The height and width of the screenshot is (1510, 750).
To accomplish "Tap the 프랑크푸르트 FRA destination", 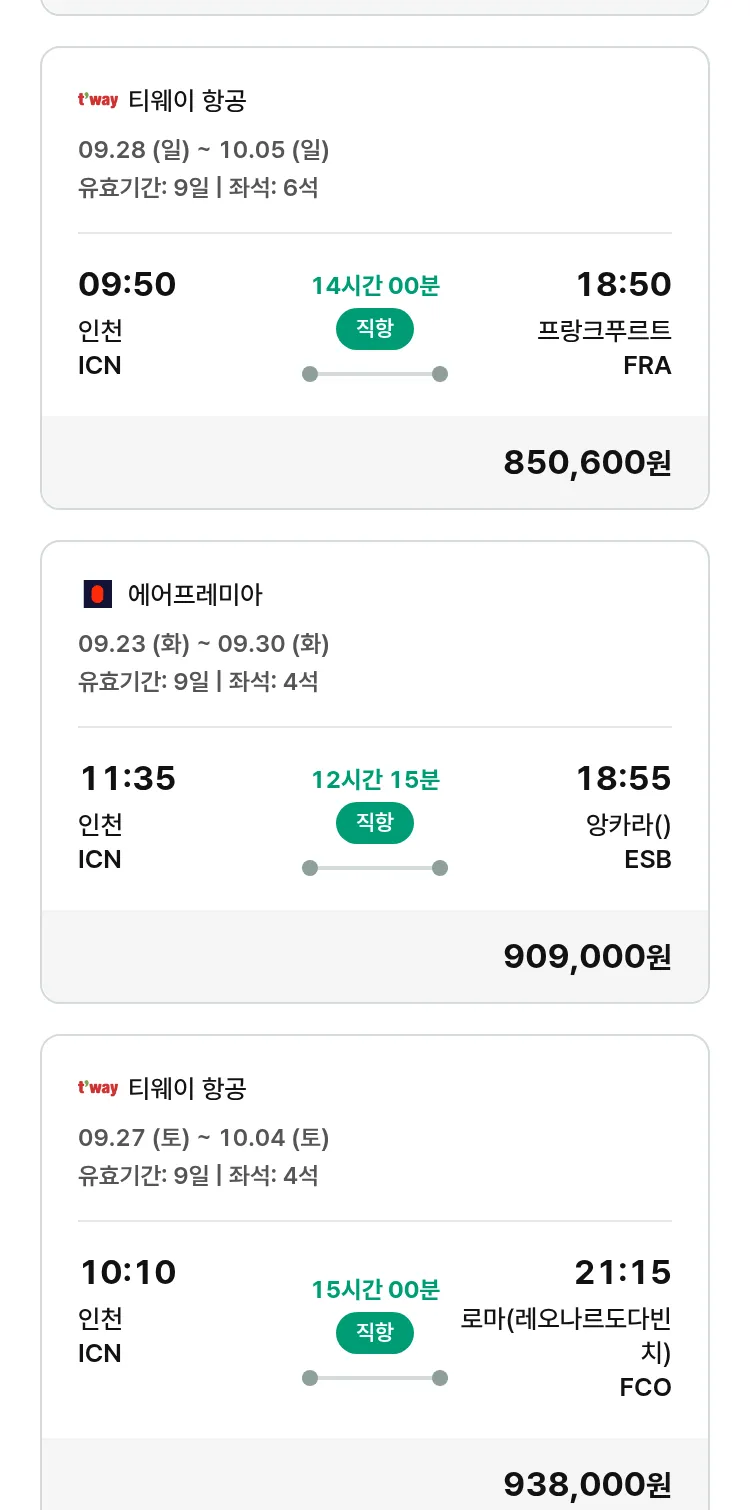I will tap(604, 347).
